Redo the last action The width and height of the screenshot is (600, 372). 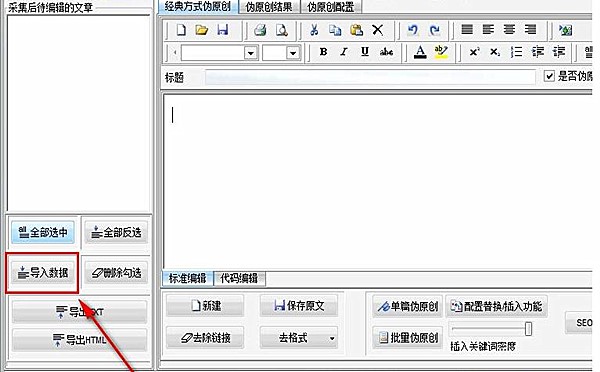point(434,30)
